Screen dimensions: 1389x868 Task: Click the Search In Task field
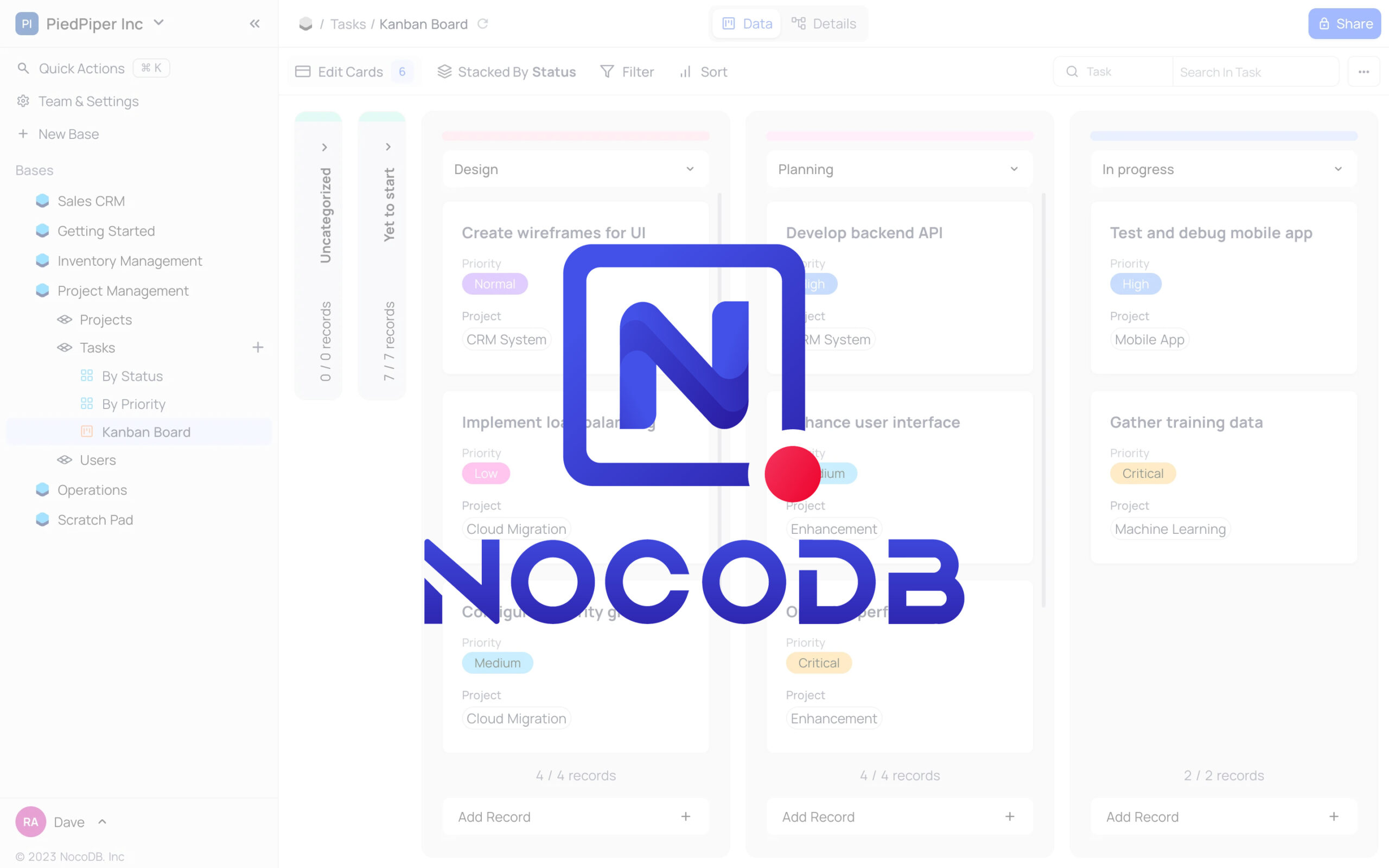tap(1256, 71)
